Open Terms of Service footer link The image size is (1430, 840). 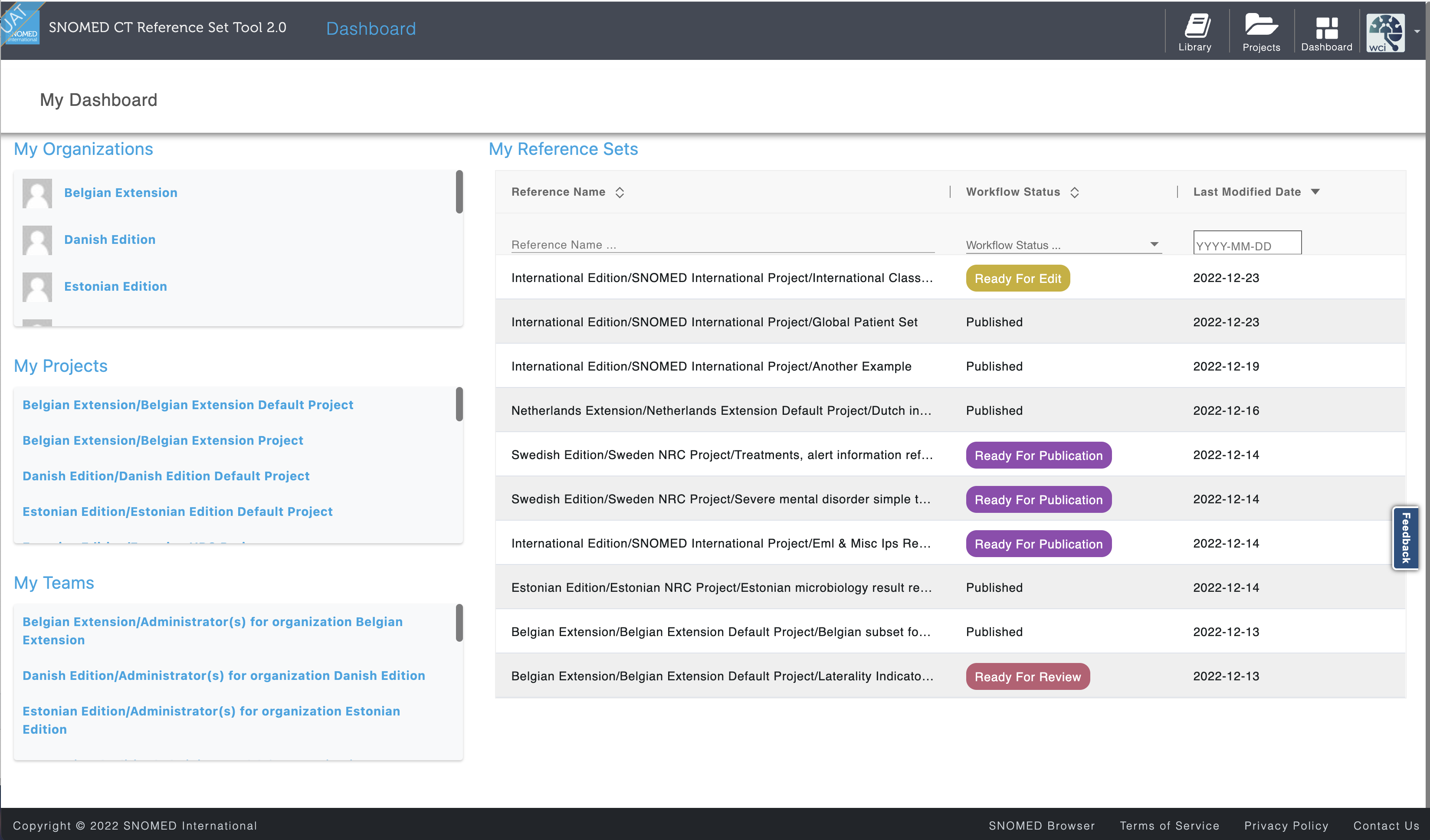pos(1169,826)
